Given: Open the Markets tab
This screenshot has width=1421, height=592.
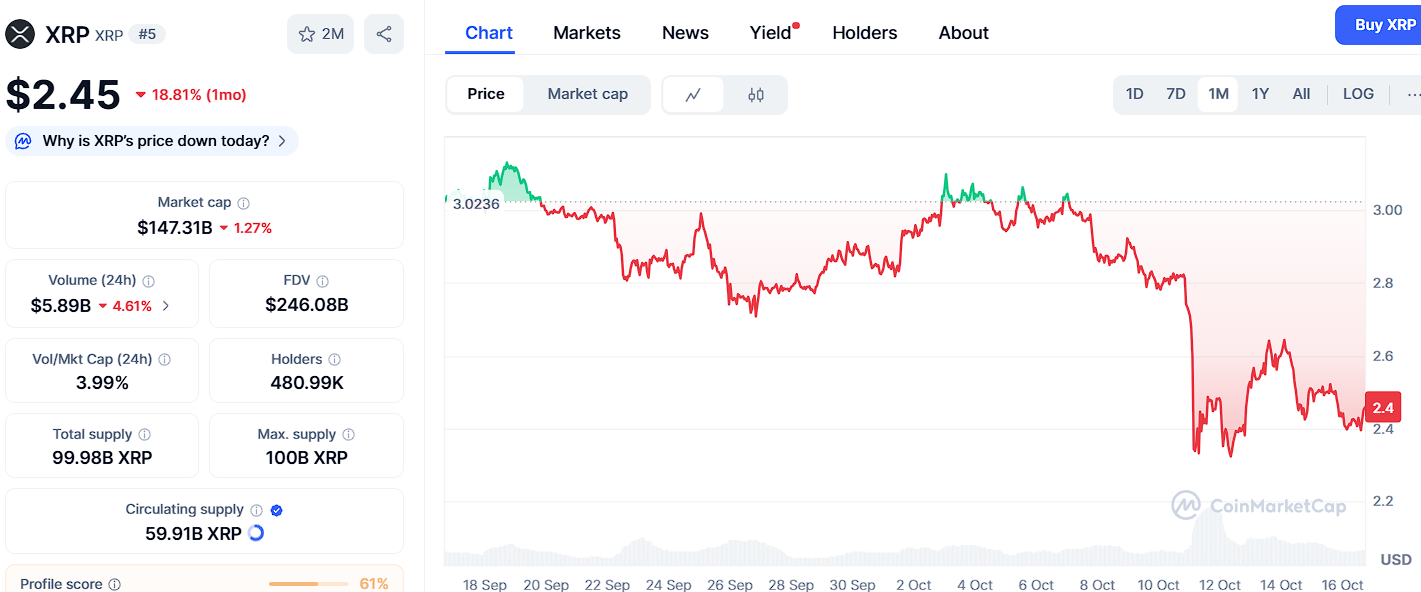Looking at the screenshot, I should (587, 33).
